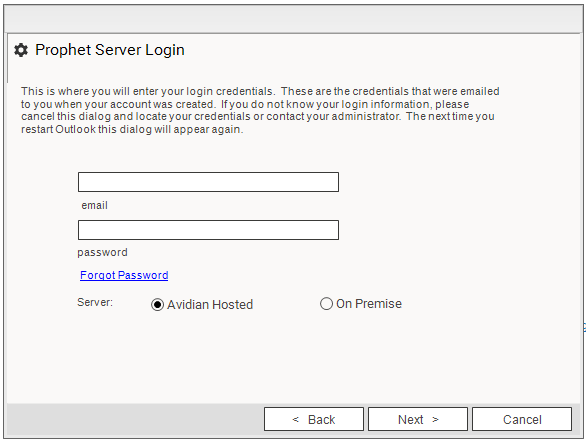The height and width of the screenshot is (441, 586).
Task: Click the Avidian Hosted option label text
Action: (210, 305)
